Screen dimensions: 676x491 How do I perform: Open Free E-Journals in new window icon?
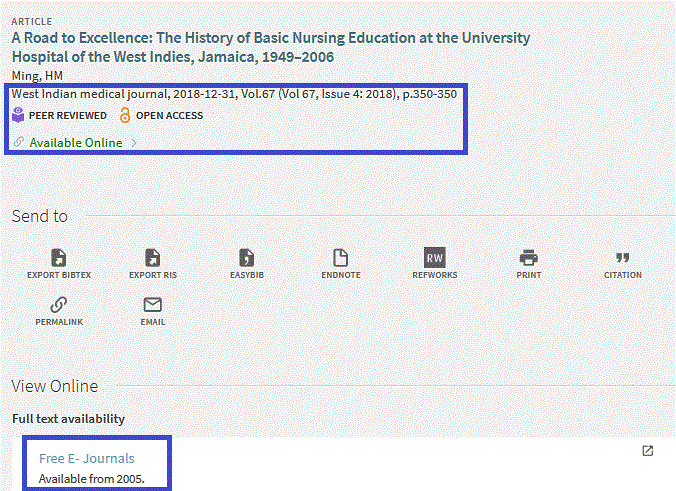(x=648, y=451)
